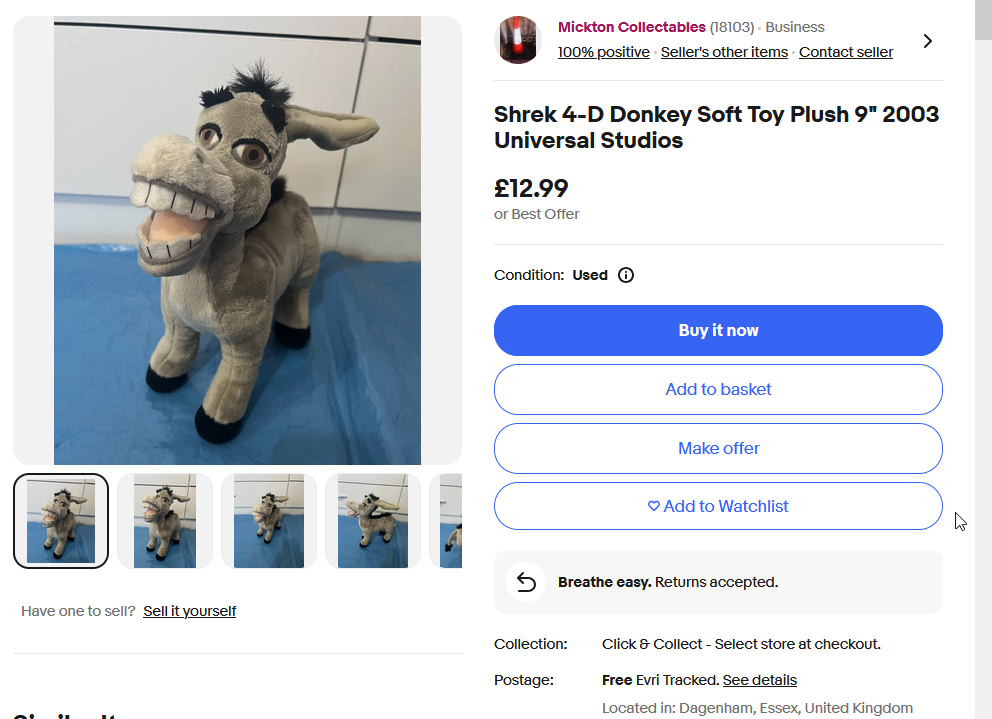Open the 100% positive feedback link
Viewport: 992px width, 719px height.
tap(603, 52)
